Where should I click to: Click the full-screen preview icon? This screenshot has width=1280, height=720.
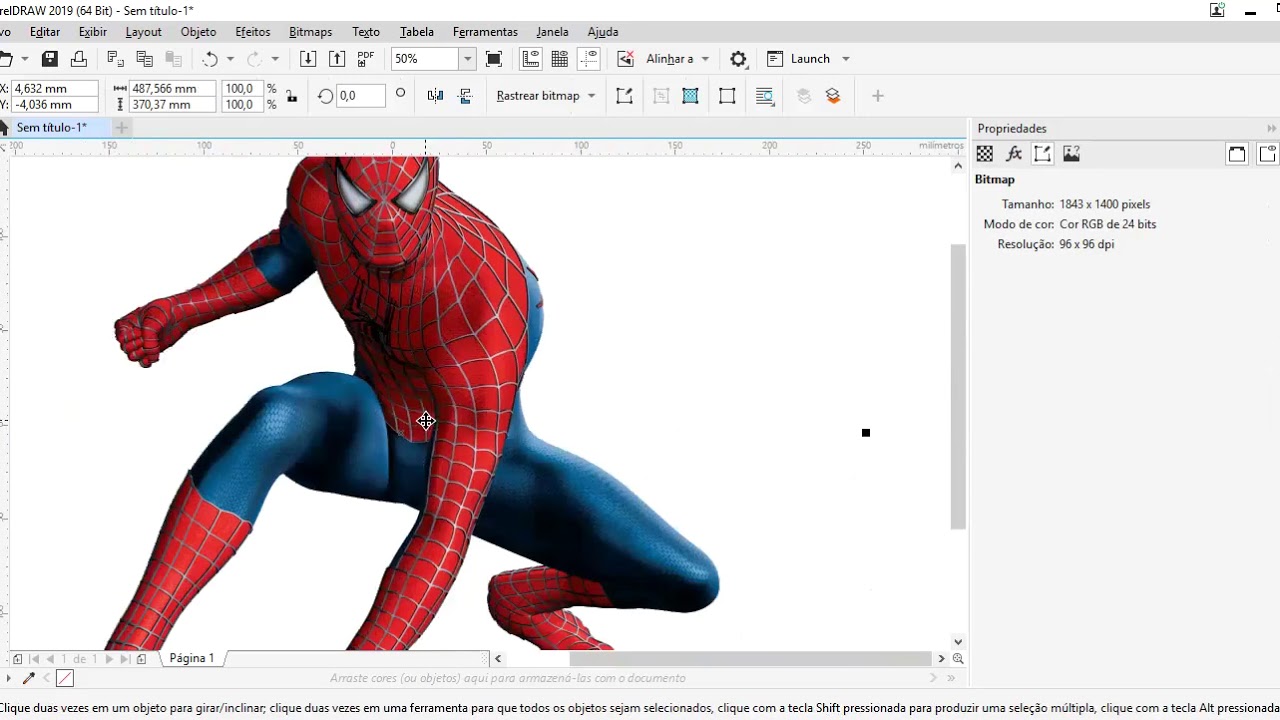pyautogui.click(x=494, y=59)
